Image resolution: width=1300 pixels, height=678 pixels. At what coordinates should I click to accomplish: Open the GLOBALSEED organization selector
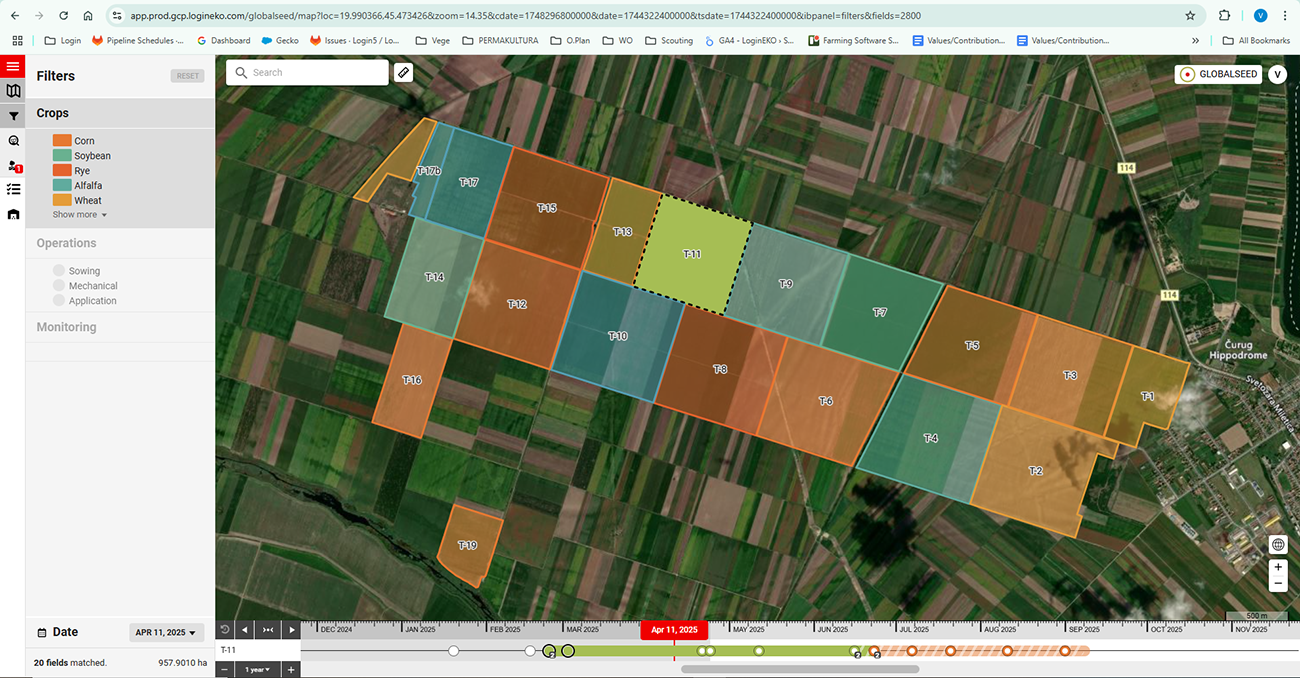(1218, 74)
